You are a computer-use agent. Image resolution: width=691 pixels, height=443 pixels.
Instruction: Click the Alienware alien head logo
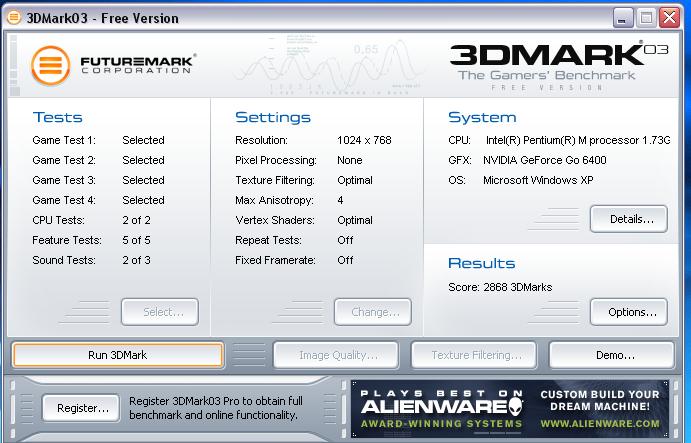click(515, 406)
